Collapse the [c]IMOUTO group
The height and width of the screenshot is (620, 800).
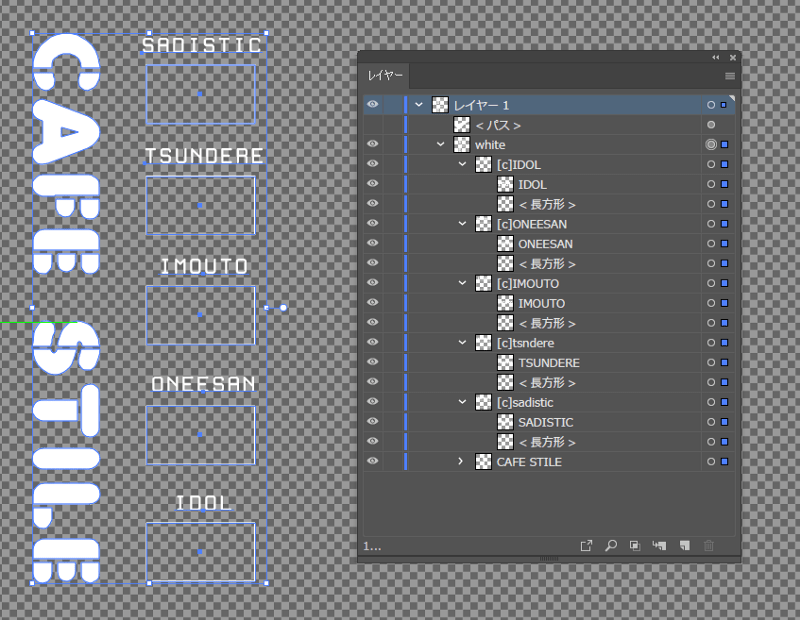point(462,283)
